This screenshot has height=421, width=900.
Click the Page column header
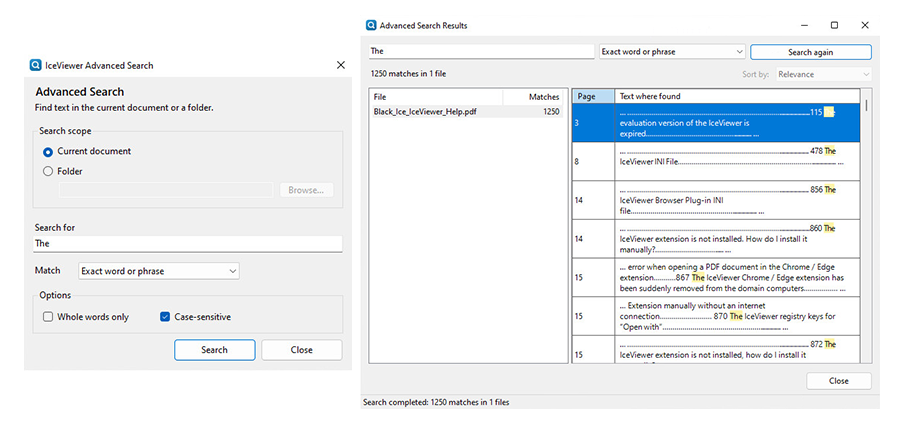(593, 96)
